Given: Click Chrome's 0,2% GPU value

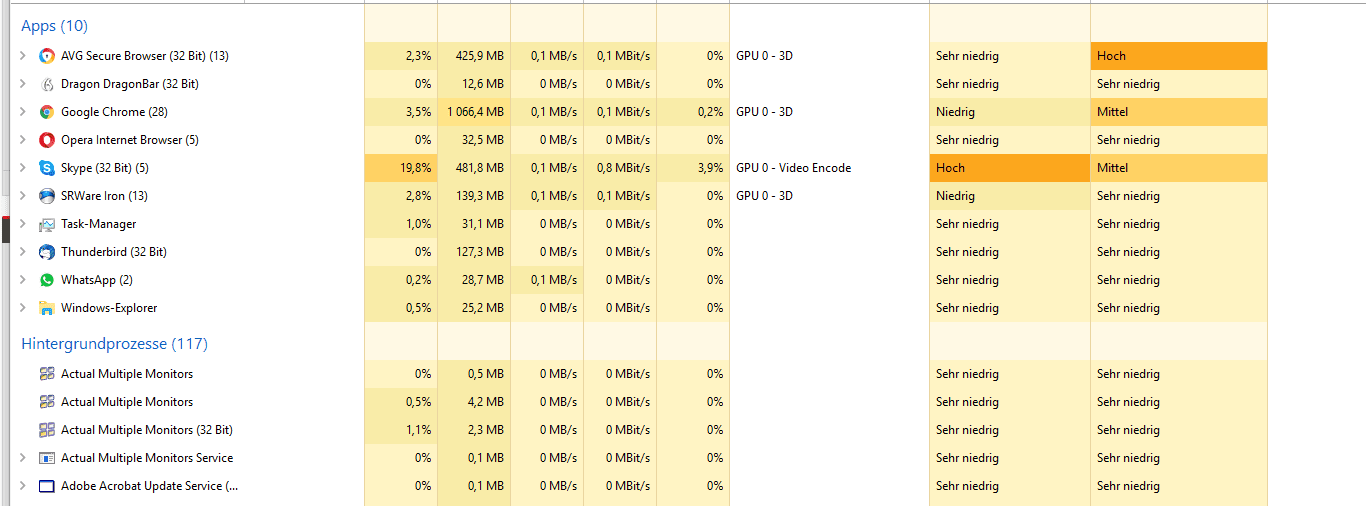Looking at the screenshot, I should pyautogui.click(x=710, y=112).
